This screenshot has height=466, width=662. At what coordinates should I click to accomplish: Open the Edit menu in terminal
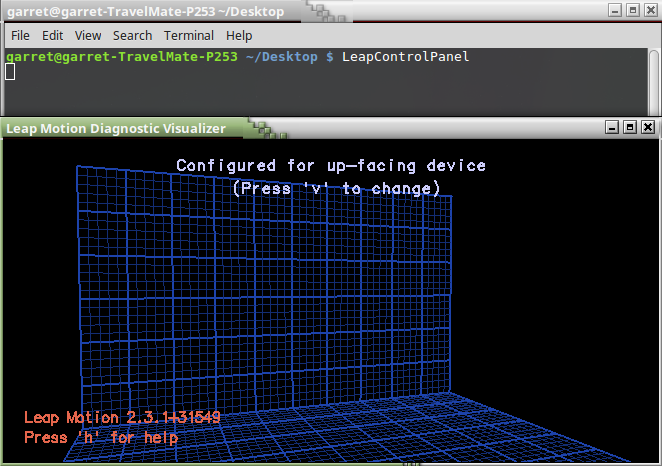(52, 35)
